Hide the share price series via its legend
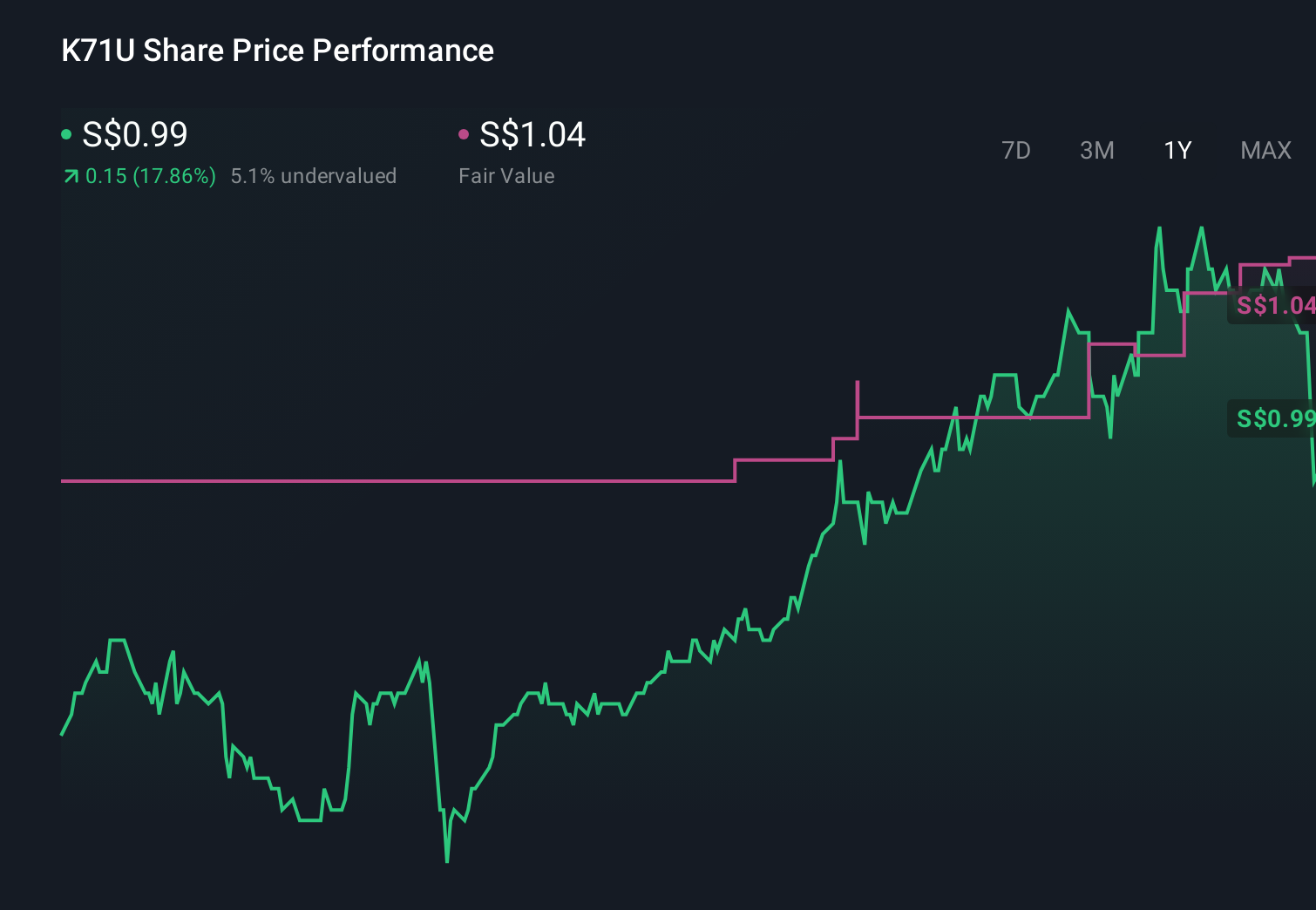 (x=67, y=133)
